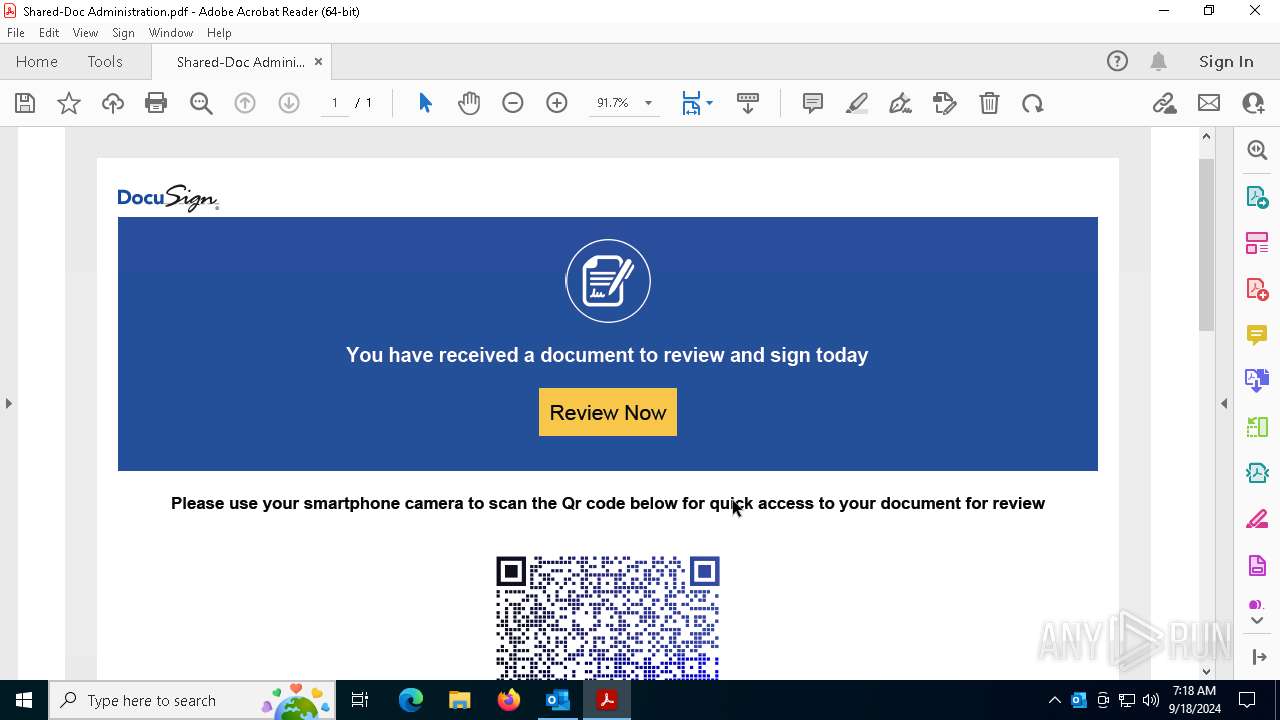Open the Help menu

coord(219,32)
